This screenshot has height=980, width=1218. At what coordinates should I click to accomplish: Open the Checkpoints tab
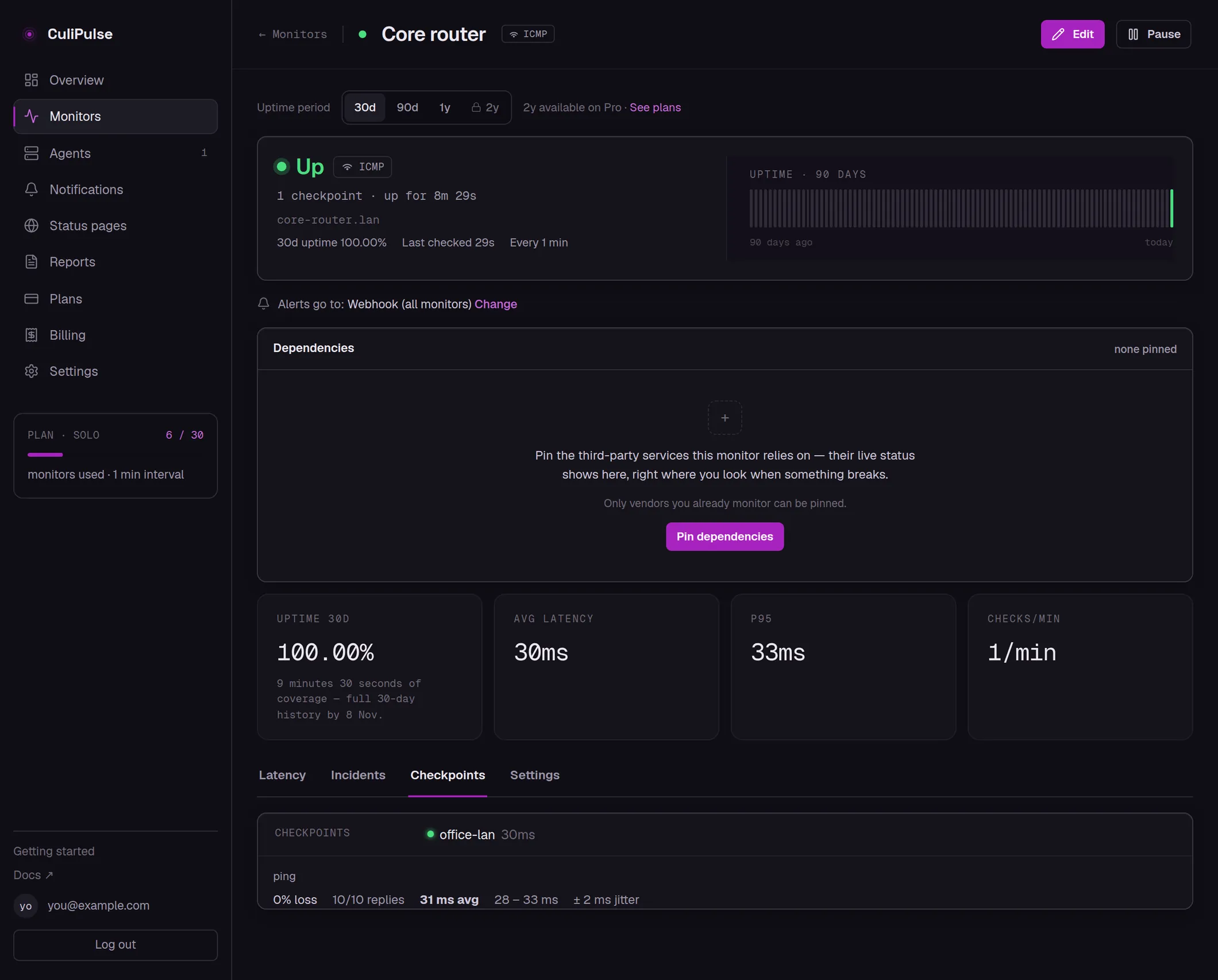(x=448, y=775)
